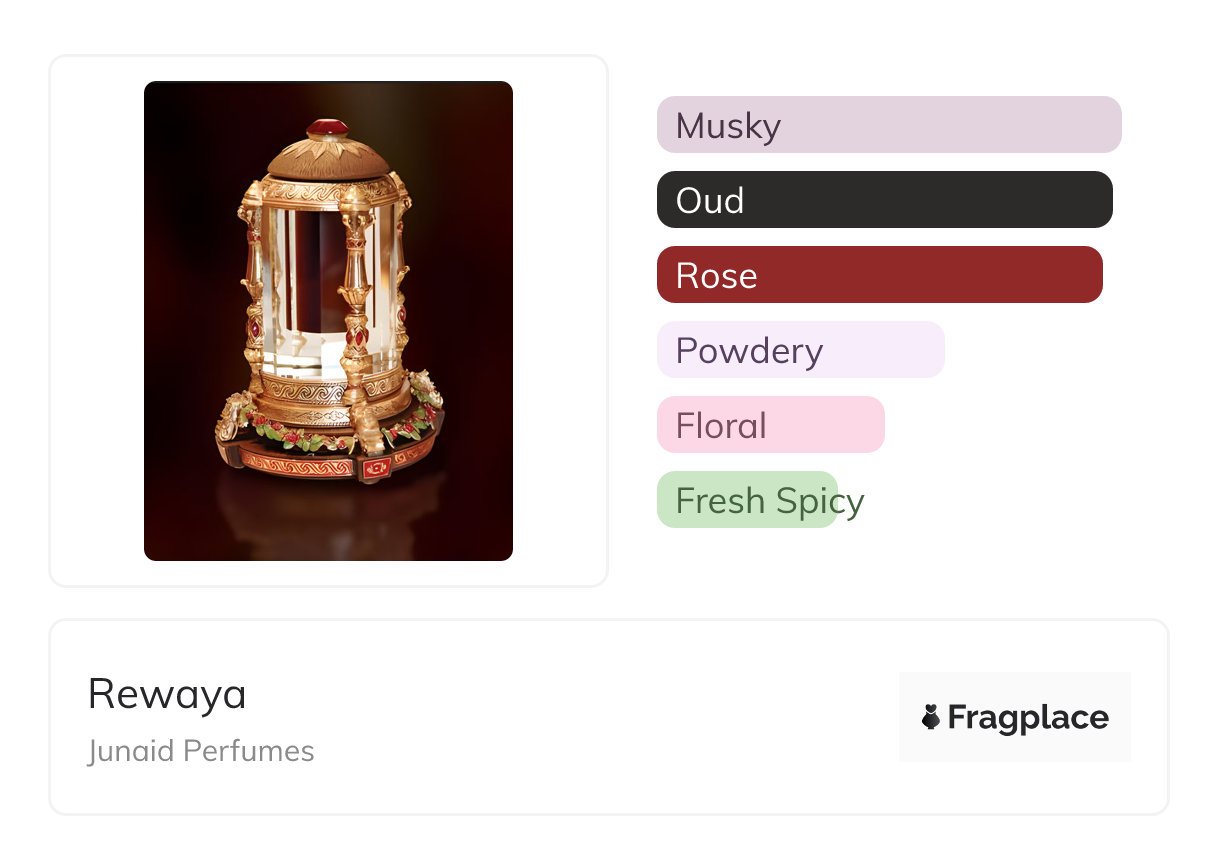Viewport: 1218px width, 864px height.
Task: Click the dark red Rose accord bar
Action: point(879,275)
